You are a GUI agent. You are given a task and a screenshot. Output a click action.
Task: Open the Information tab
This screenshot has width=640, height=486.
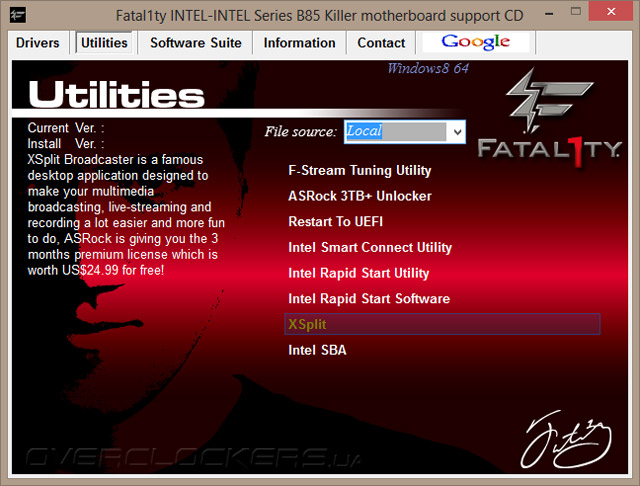(299, 43)
